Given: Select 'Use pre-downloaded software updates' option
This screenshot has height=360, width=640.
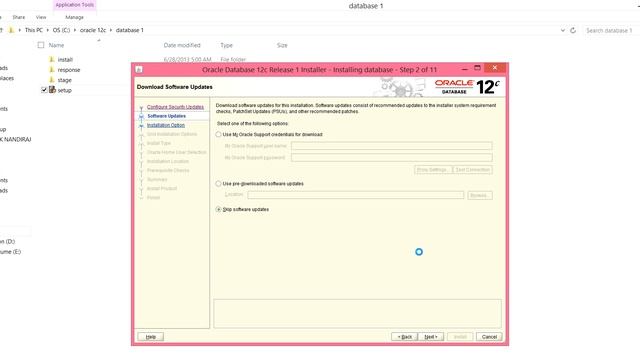Looking at the screenshot, I should coord(218,184).
